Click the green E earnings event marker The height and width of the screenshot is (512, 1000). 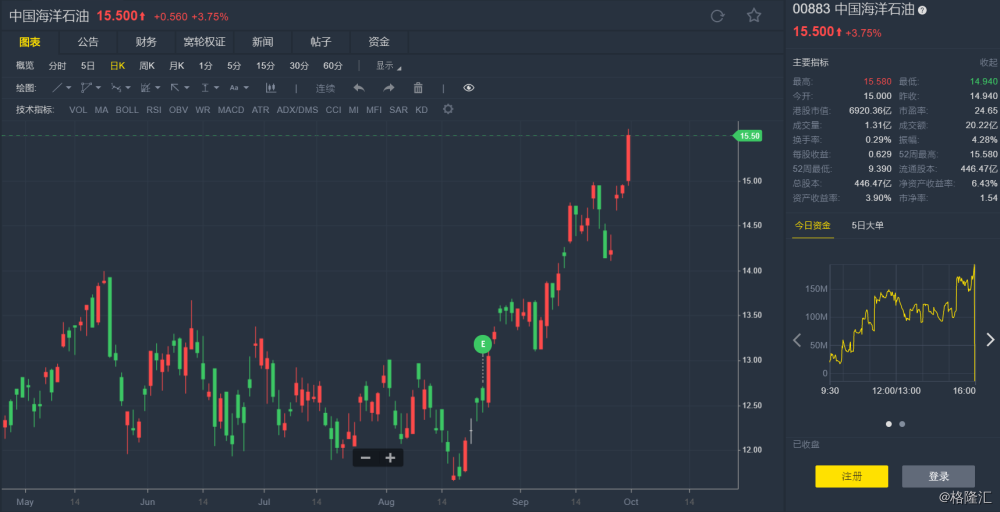point(483,344)
